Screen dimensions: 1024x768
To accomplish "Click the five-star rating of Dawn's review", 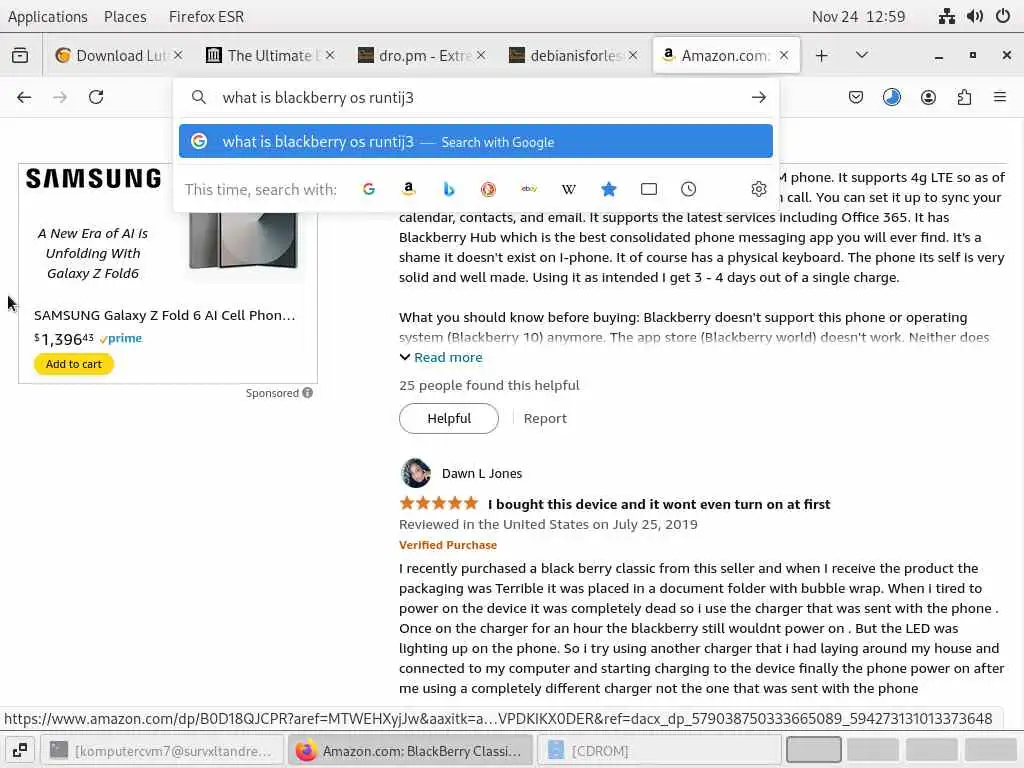I will [x=439, y=504].
